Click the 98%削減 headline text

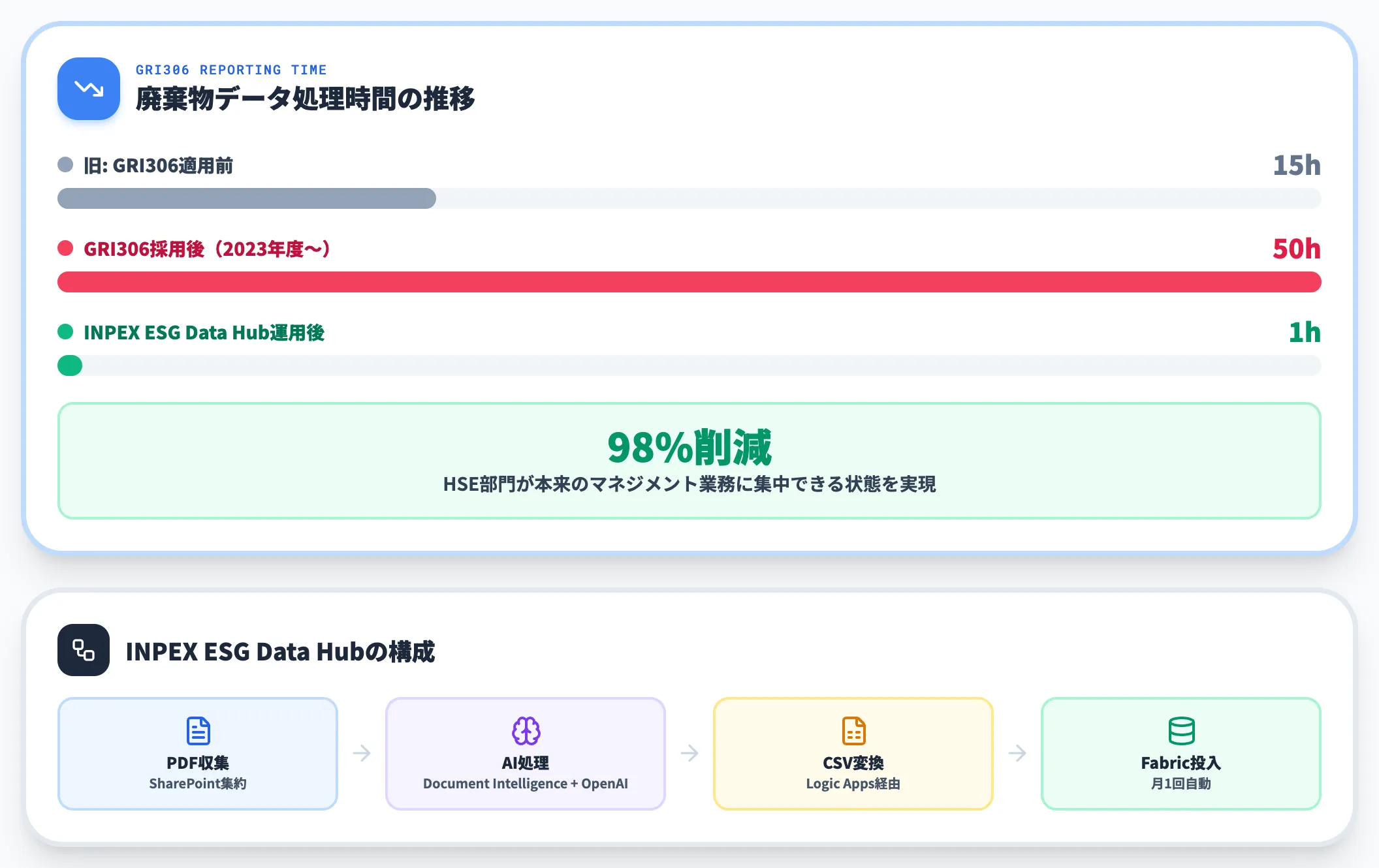pos(689,448)
